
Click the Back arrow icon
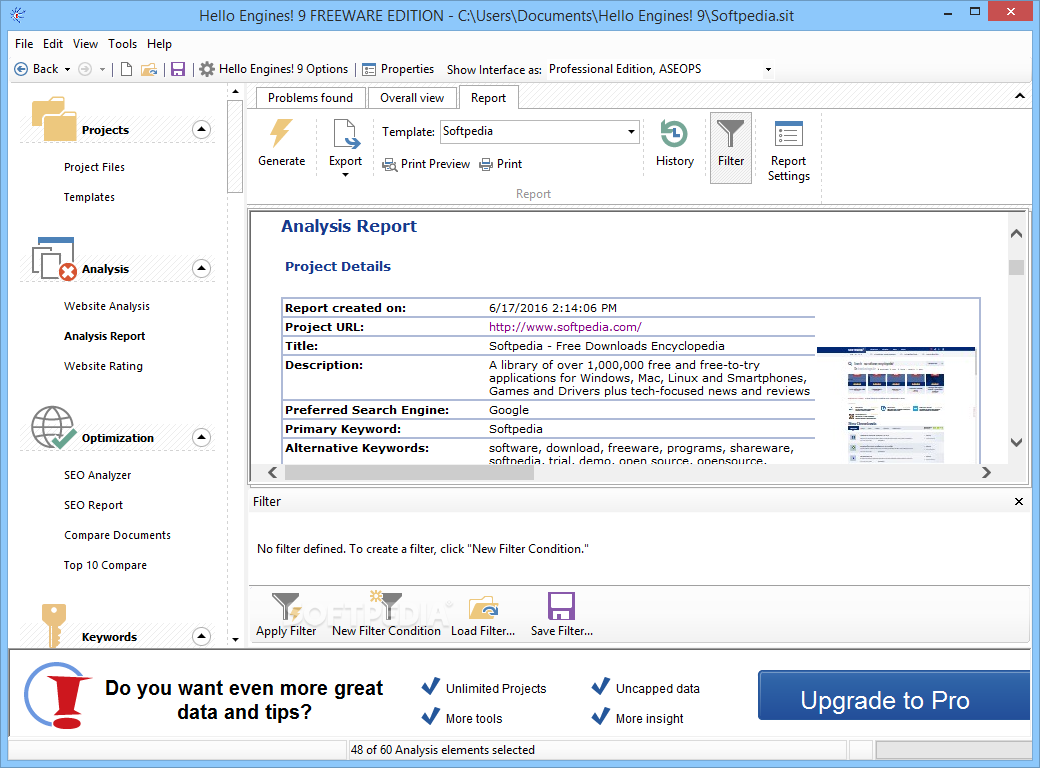pyautogui.click(x=21, y=69)
